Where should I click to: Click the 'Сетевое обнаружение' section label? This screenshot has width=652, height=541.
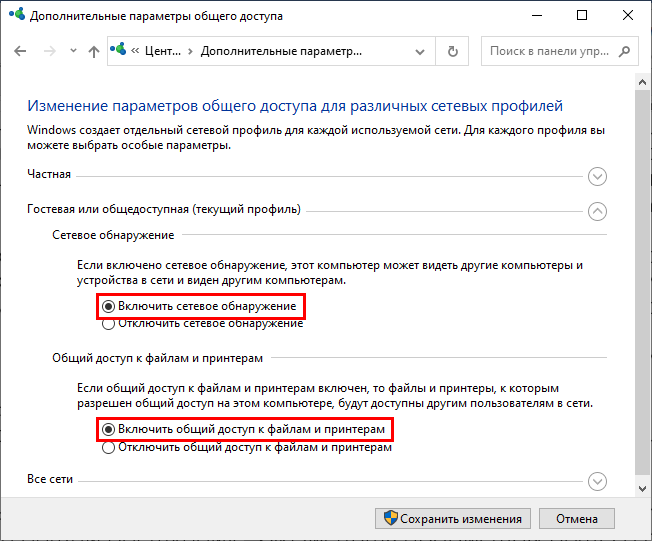[113, 235]
